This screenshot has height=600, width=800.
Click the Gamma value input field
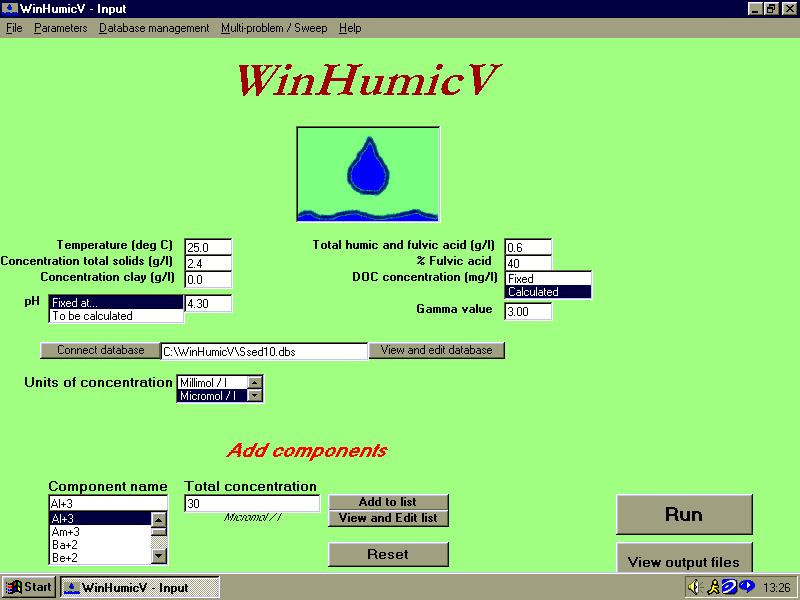528,311
